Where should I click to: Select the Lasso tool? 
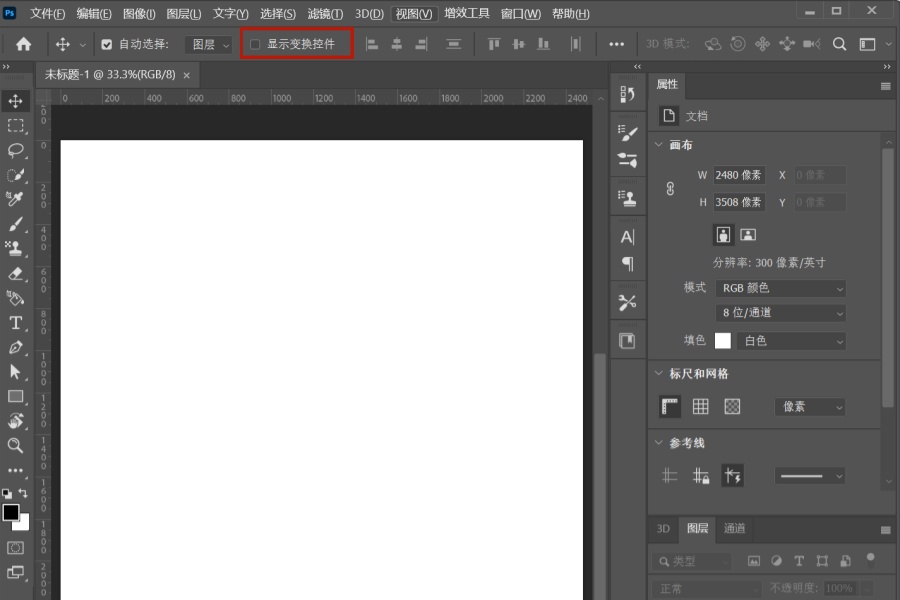(15, 150)
